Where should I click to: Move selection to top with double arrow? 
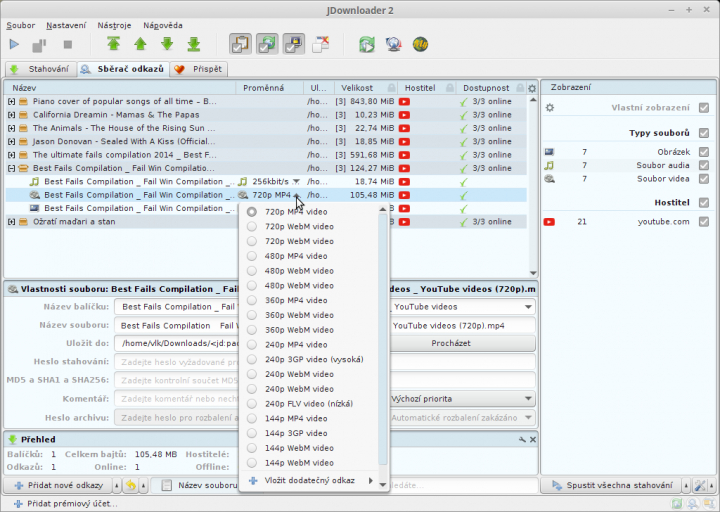click(x=113, y=44)
